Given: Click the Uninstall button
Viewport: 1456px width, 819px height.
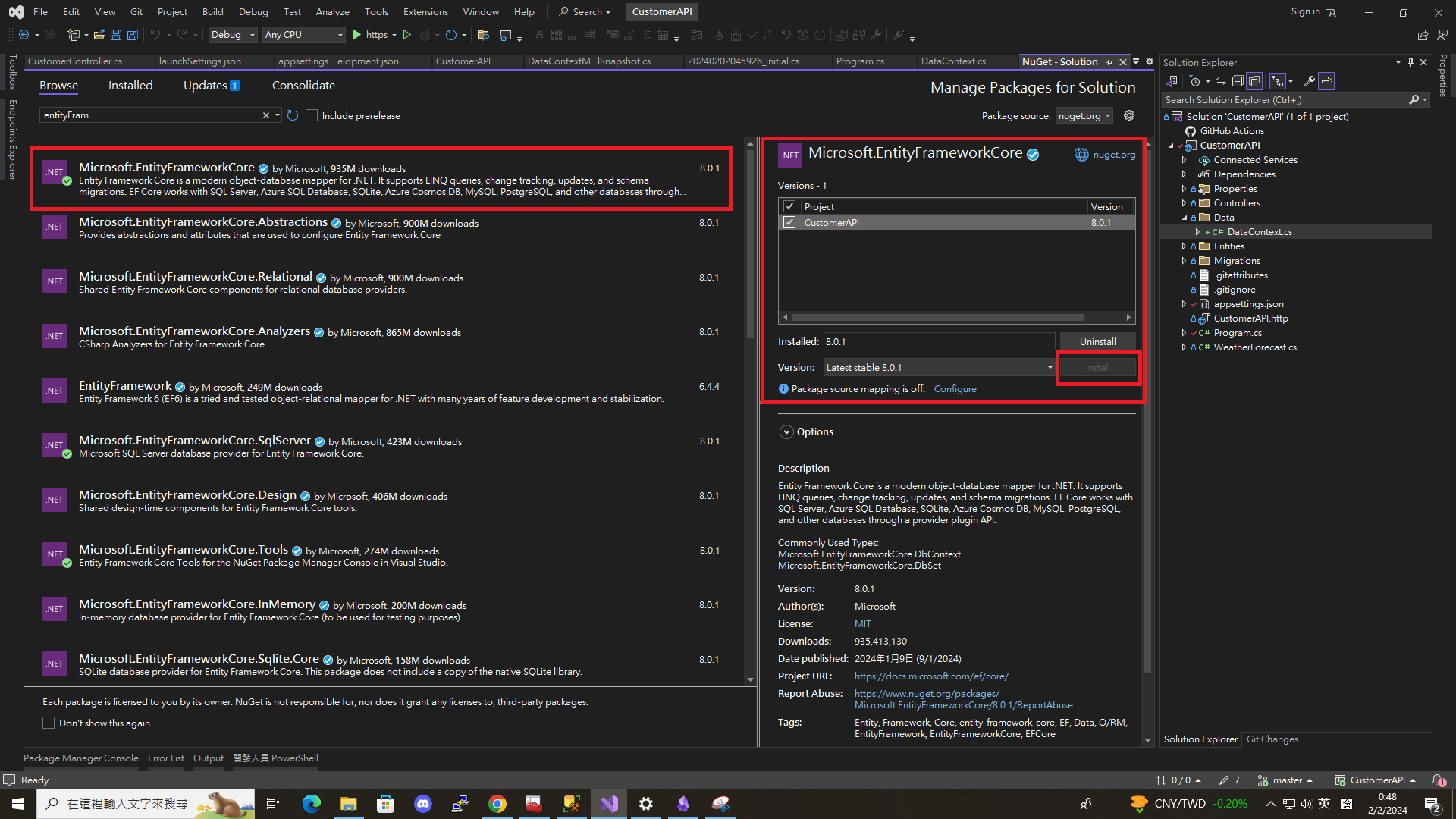Looking at the screenshot, I should click(1097, 342).
